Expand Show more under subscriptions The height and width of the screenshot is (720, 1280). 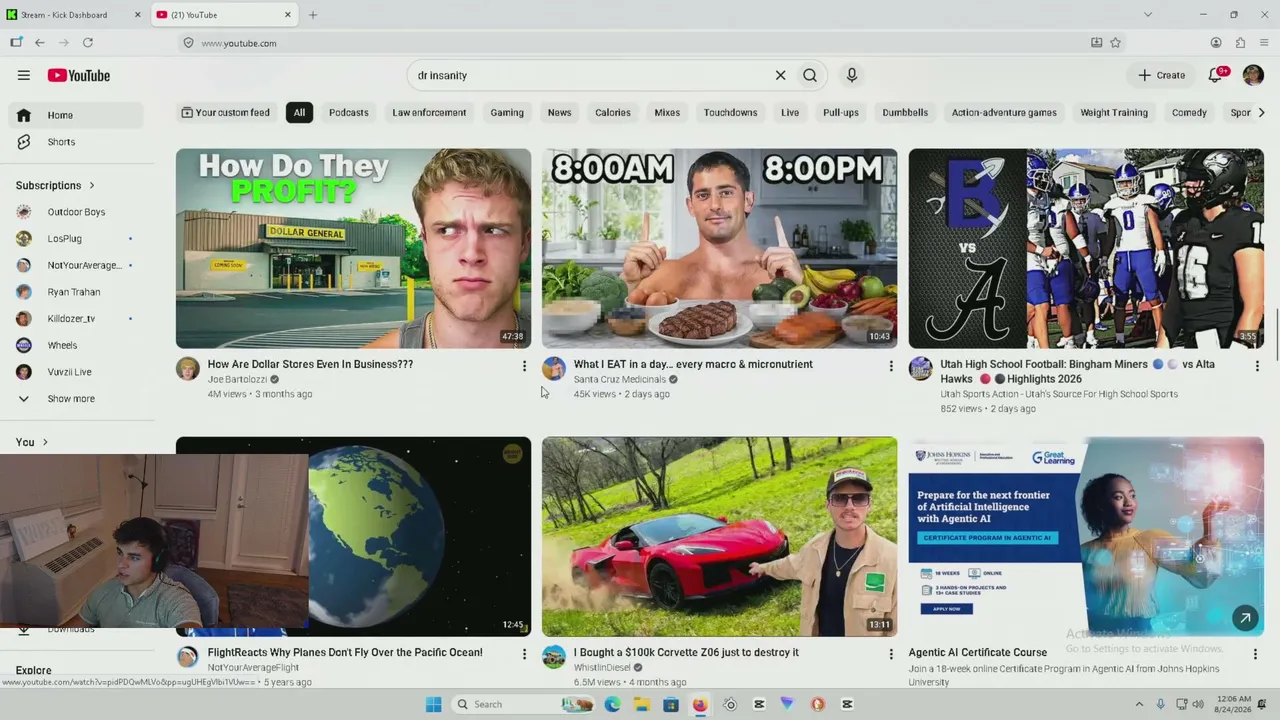pyautogui.click(x=76, y=399)
